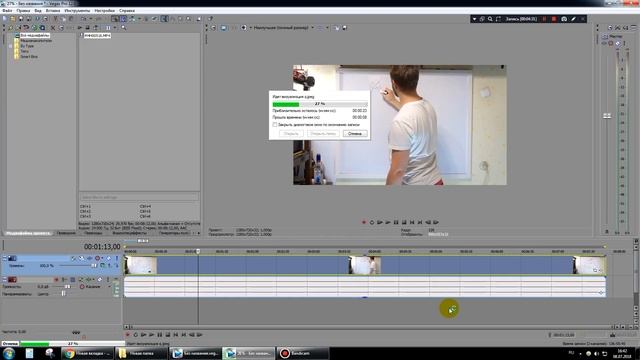Open Project Media views dropdown

115,28
